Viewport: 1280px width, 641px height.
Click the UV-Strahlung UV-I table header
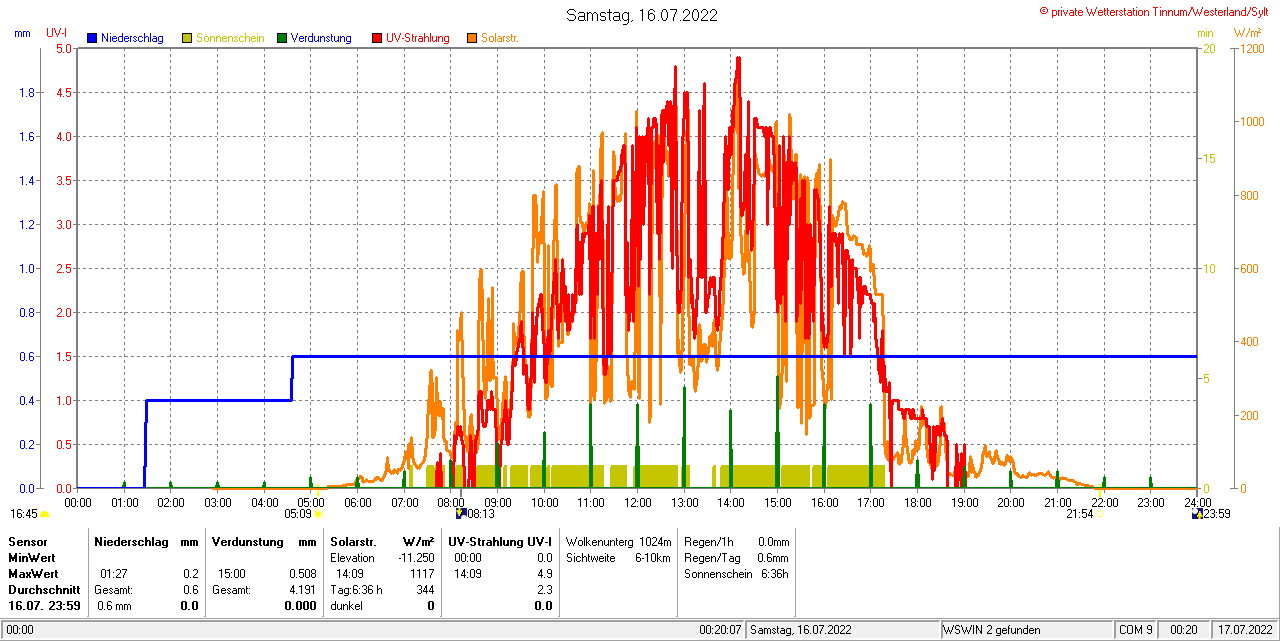pos(500,541)
